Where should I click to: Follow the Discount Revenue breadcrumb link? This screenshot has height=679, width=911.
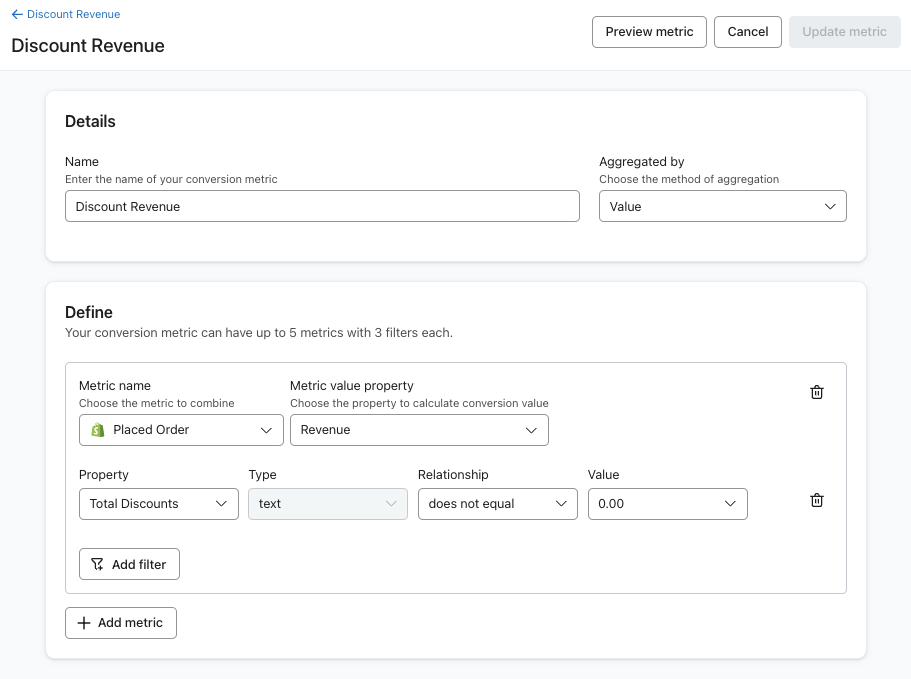pyautogui.click(x=73, y=15)
